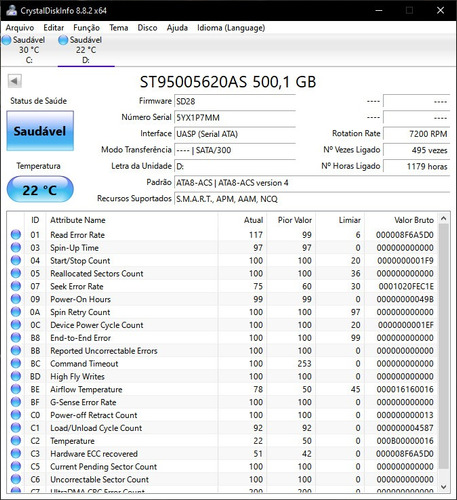457x500 pixels.
Task: Click the scrollbar down arrow in attribute list
Action: (x=443, y=487)
